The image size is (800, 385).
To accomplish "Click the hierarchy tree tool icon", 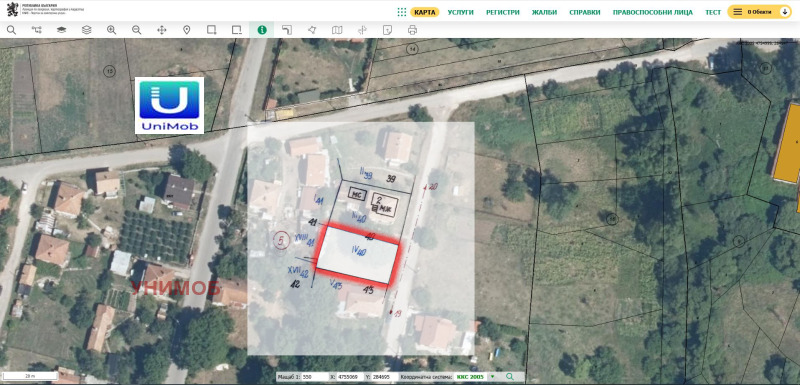I will (36, 30).
